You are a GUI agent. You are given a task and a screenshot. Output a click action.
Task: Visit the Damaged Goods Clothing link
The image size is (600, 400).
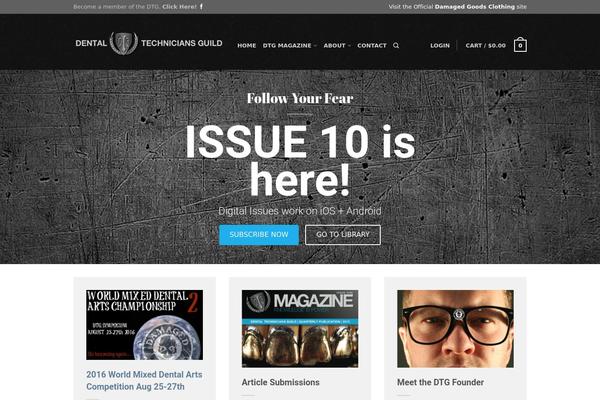474,7
